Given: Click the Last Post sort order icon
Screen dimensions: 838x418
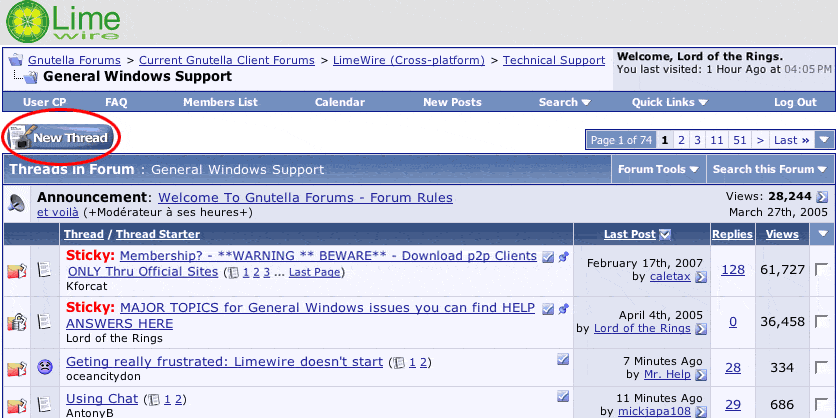Looking at the screenshot, I should (666, 235).
